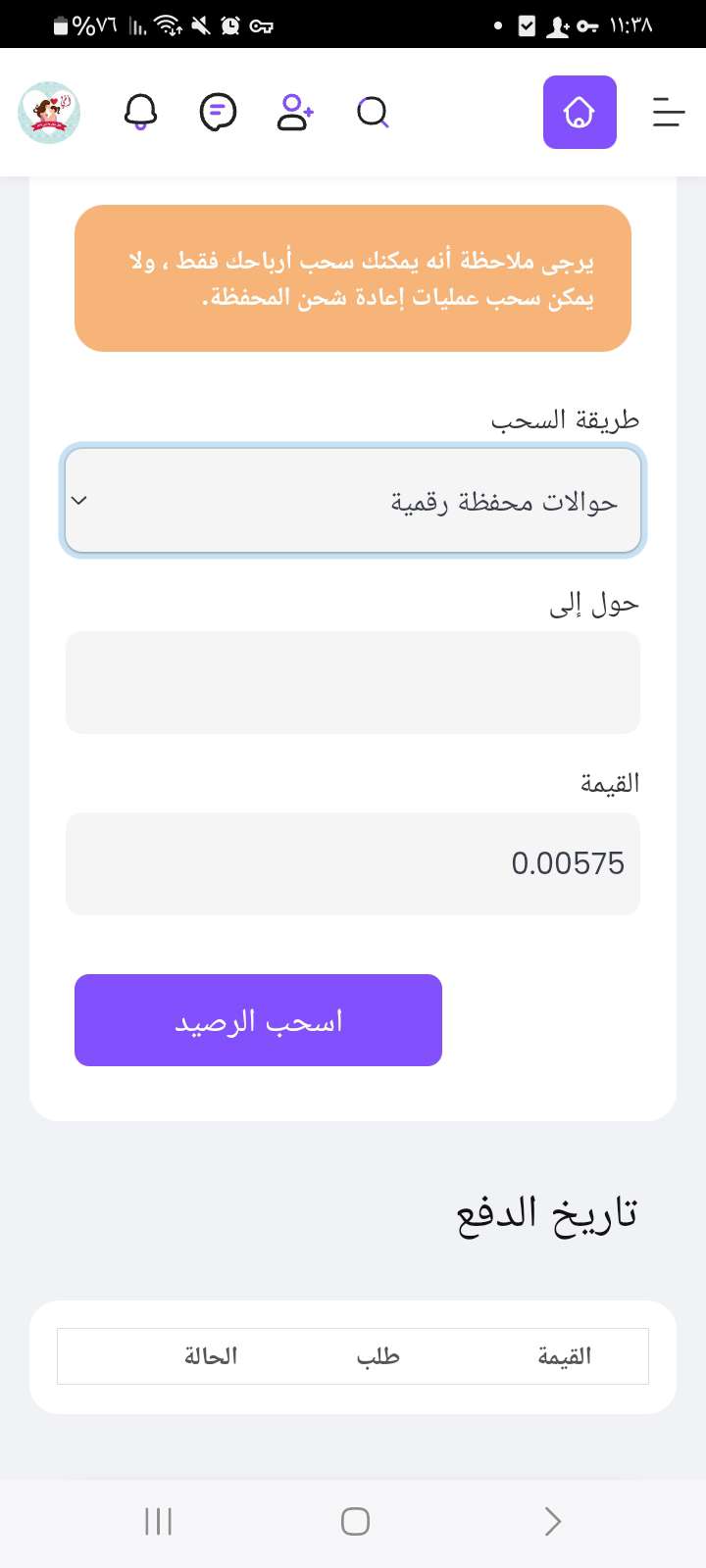Click the orange withdrawal notice banner
This screenshot has height=1568, width=706.
point(353,278)
